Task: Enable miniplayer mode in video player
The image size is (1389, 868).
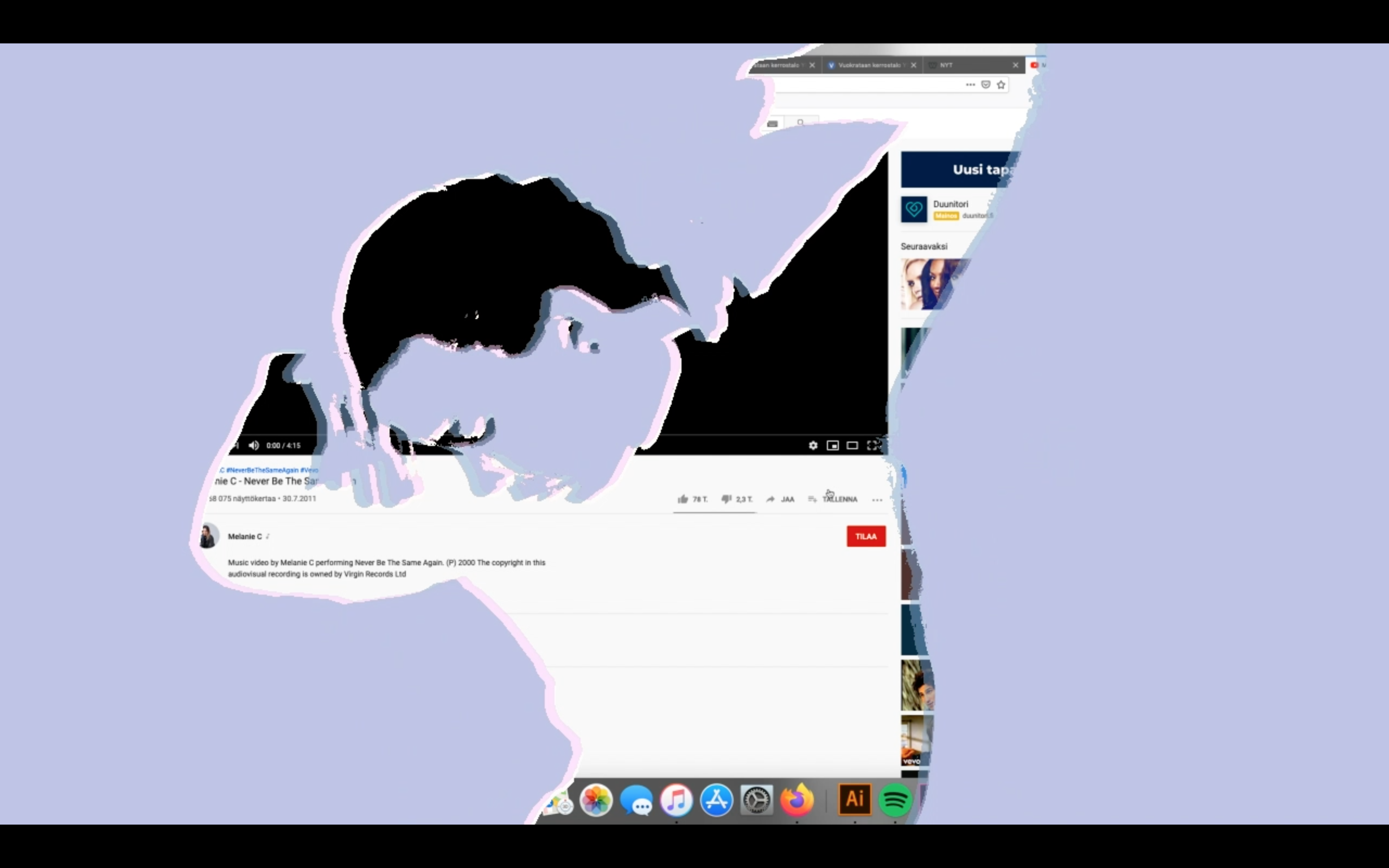Action: (832, 445)
